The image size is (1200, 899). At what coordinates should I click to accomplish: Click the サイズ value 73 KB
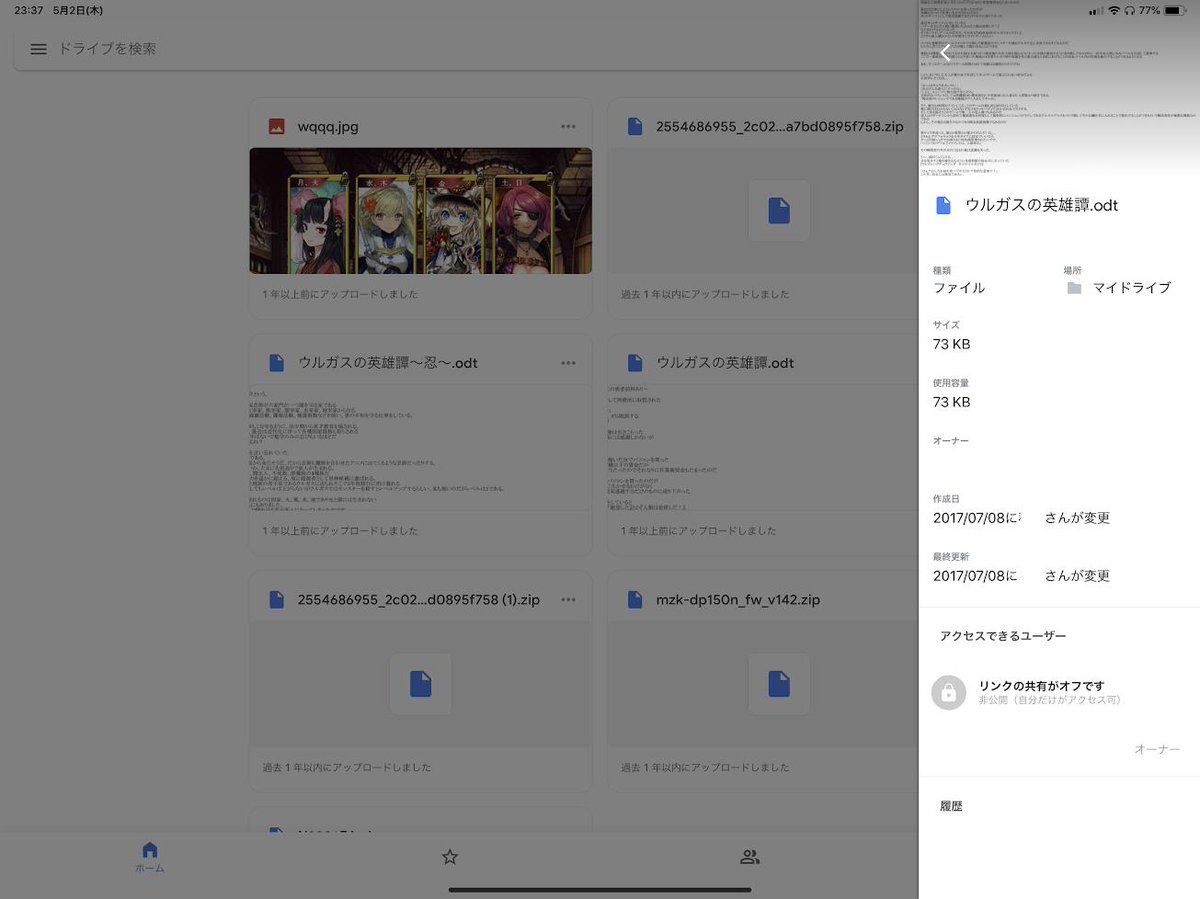point(951,345)
